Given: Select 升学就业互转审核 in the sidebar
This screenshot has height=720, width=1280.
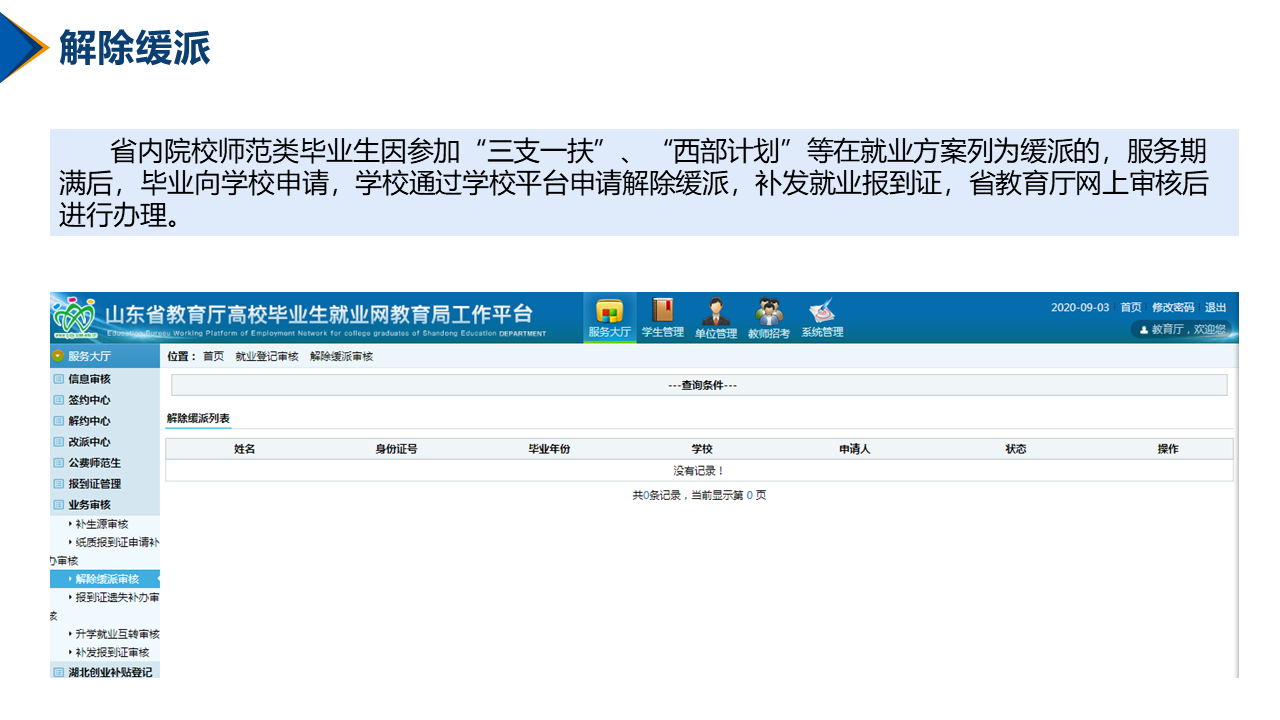Looking at the screenshot, I should coord(117,634).
